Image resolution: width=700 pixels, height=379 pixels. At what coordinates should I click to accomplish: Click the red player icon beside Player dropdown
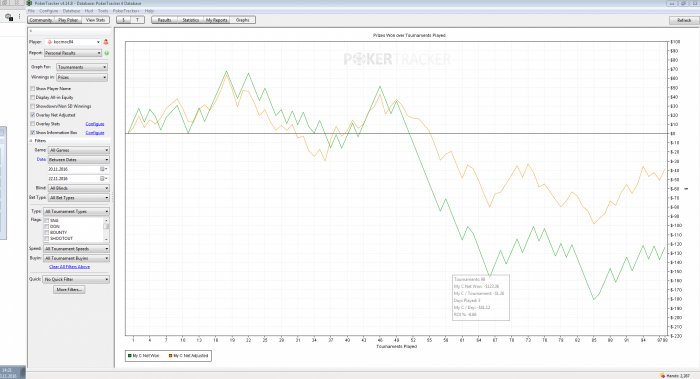pos(106,42)
